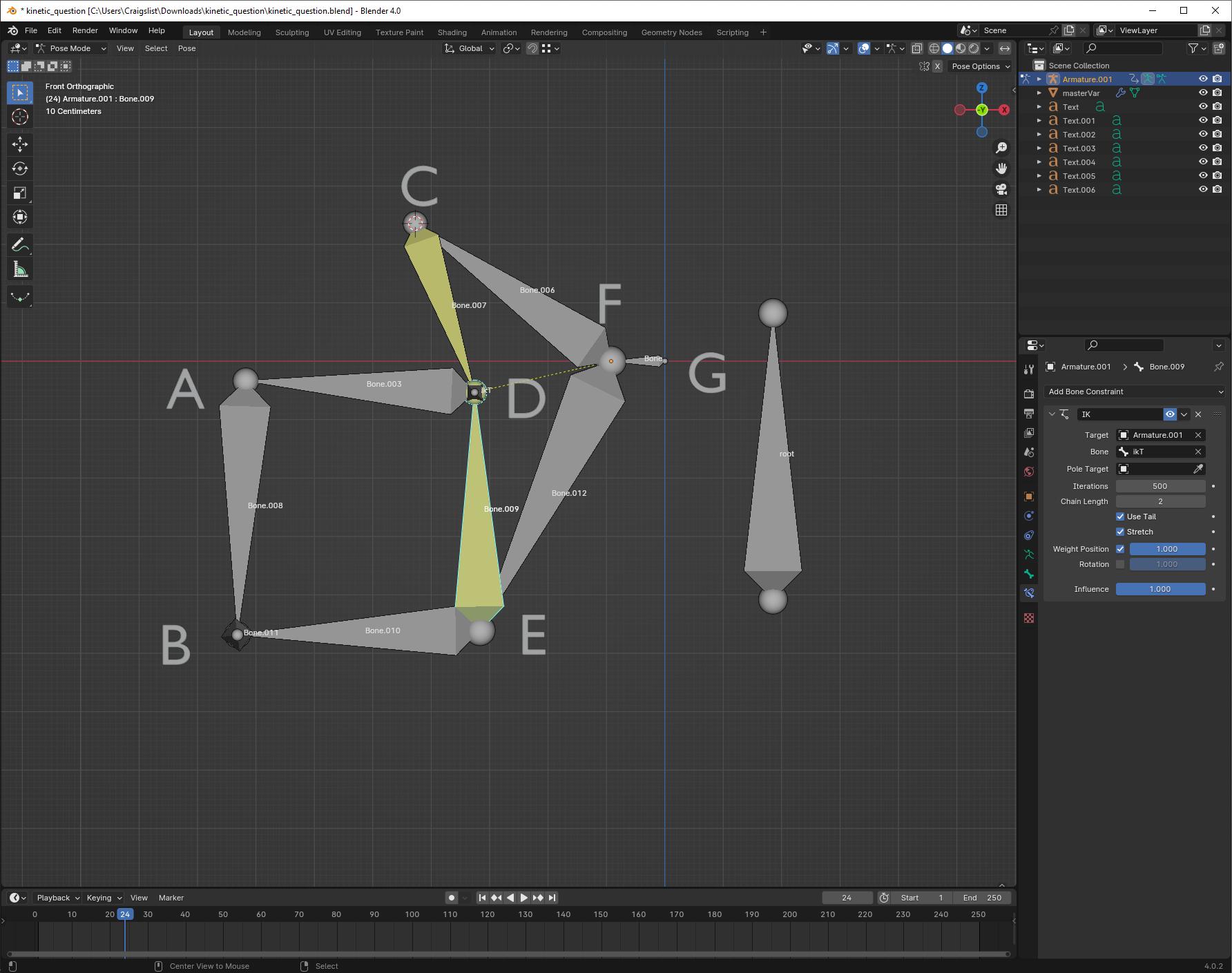Viewport: 1232px width, 973px height.
Task: Choose the Annotate pencil tool
Action: pos(20,245)
